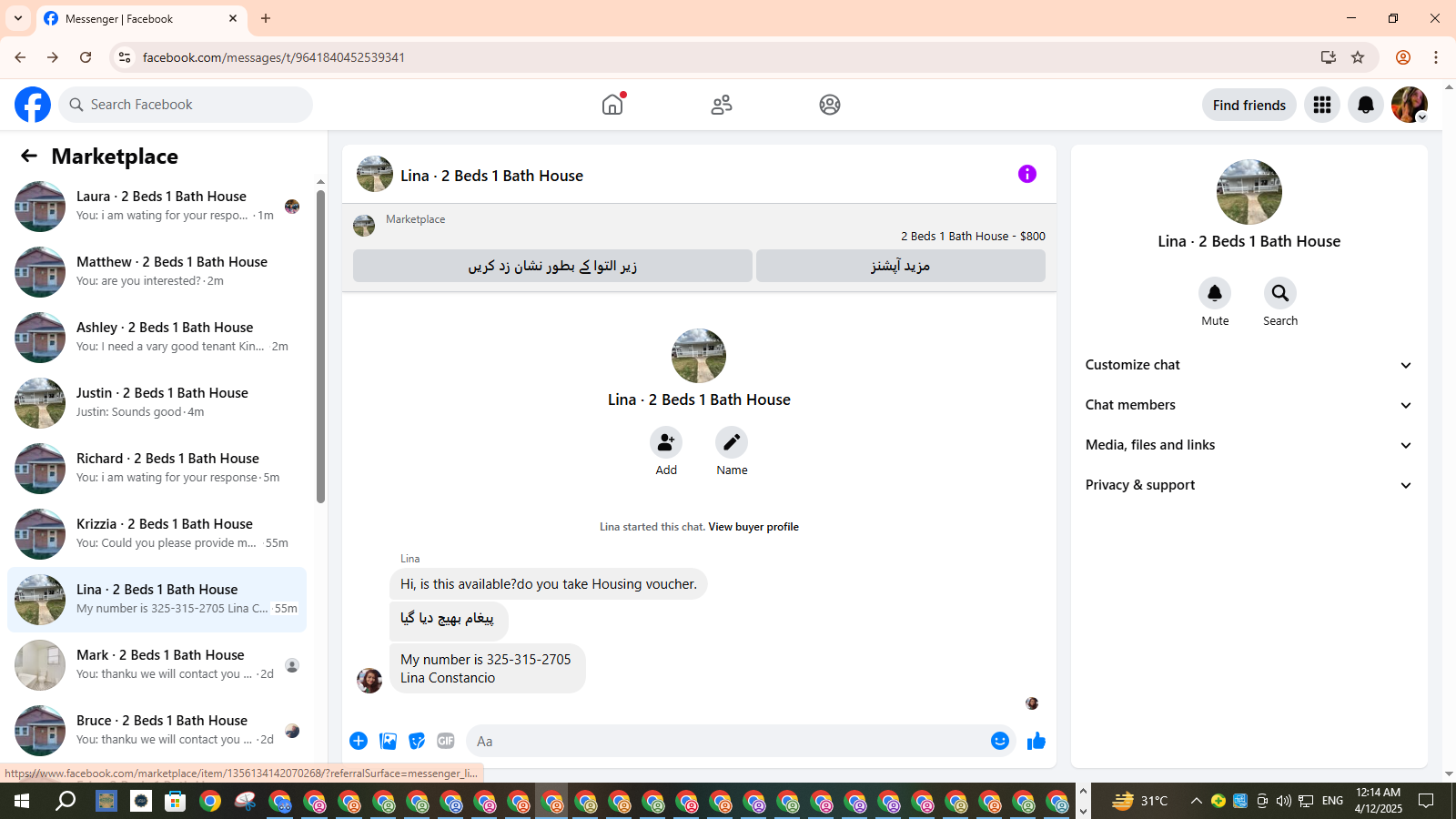The width and height of the screenshot is (1456, 819).
Task: Edit chat name with pencil icon
Action: click(x=732, y=442)
